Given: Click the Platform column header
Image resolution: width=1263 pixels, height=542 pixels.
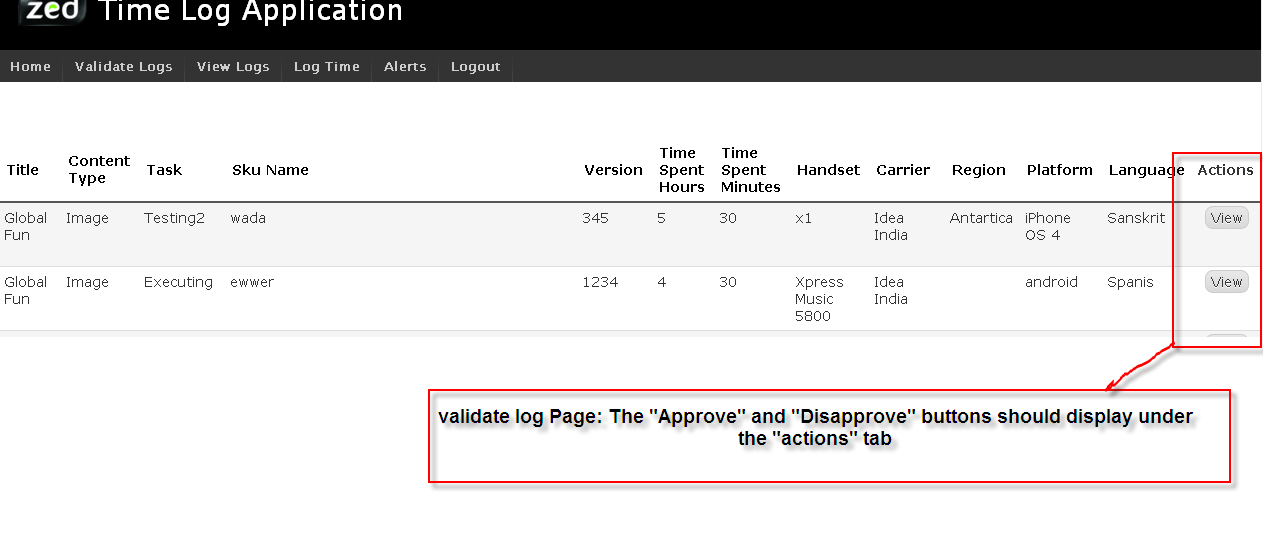Looking at the screenshot, I should (1059, 170).
